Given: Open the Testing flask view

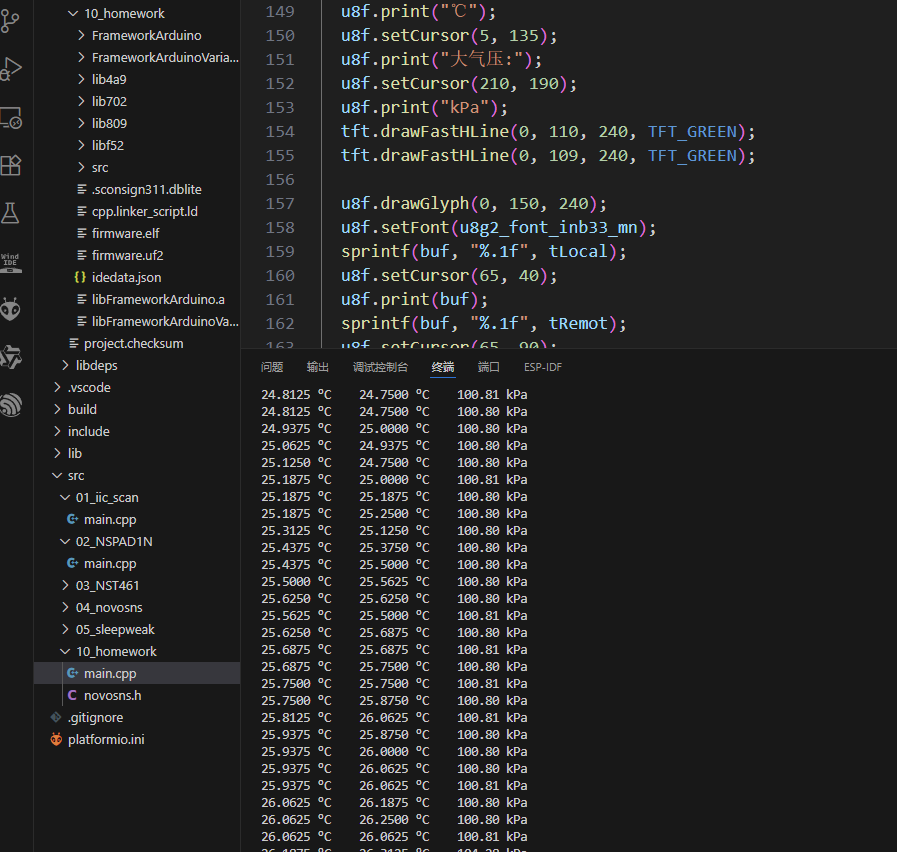Looking at the screenshot, I should pyautogui.click(x=11, y=212).
